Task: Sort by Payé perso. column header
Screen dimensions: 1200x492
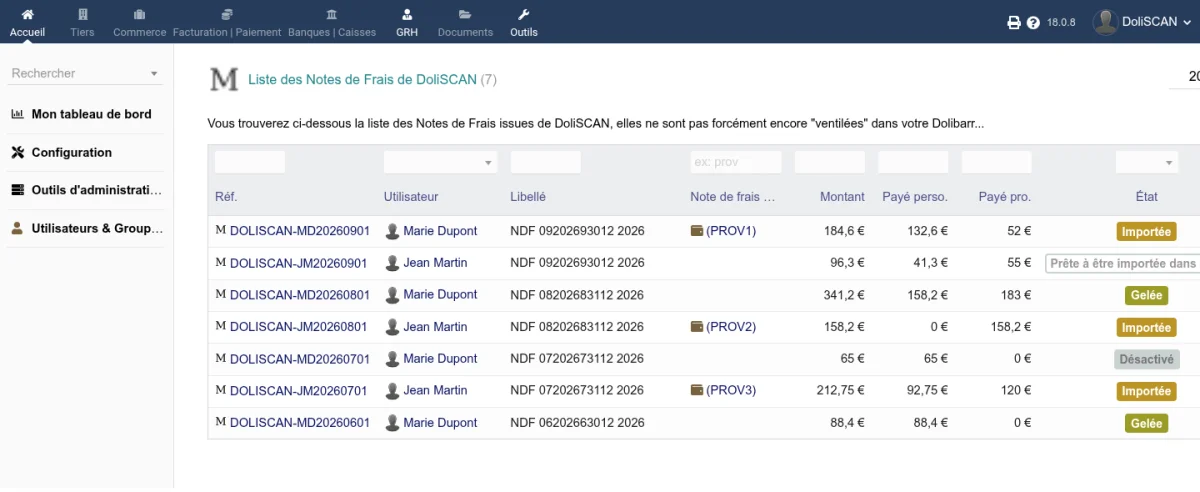Action: point(915,197)
